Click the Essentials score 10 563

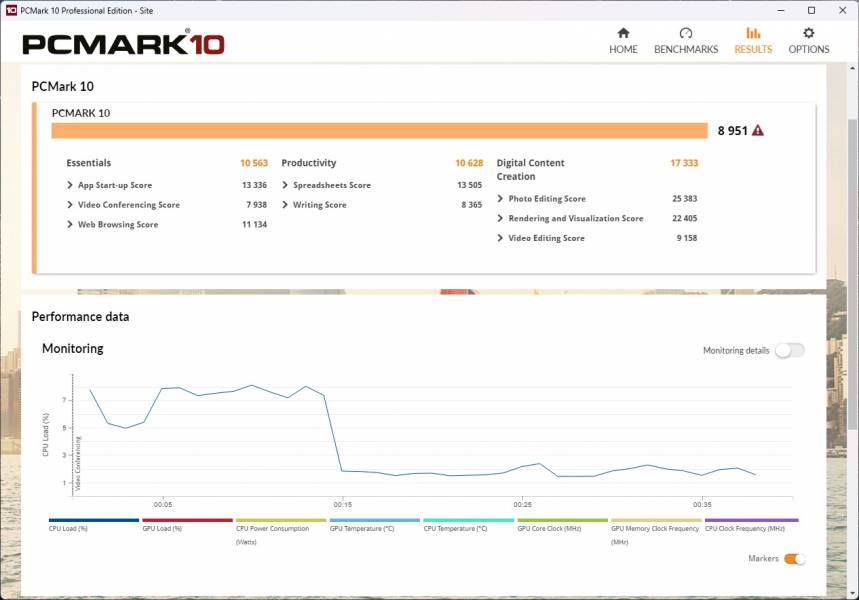pyautogui.click(x=254, y=163)
